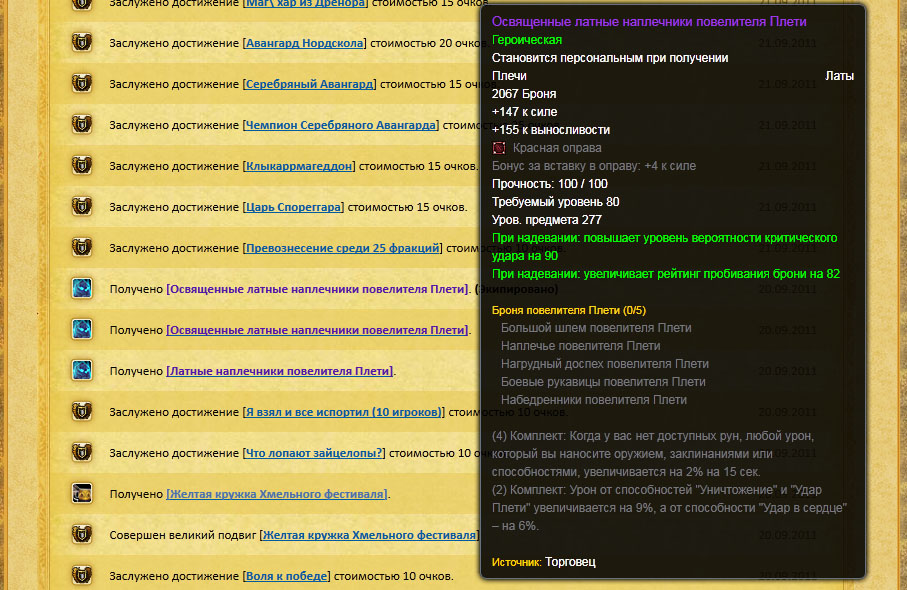This screenshot has width=907, height=590.
Task: Select the shield icon beside Воля к победе
Action: coord(82,576)
